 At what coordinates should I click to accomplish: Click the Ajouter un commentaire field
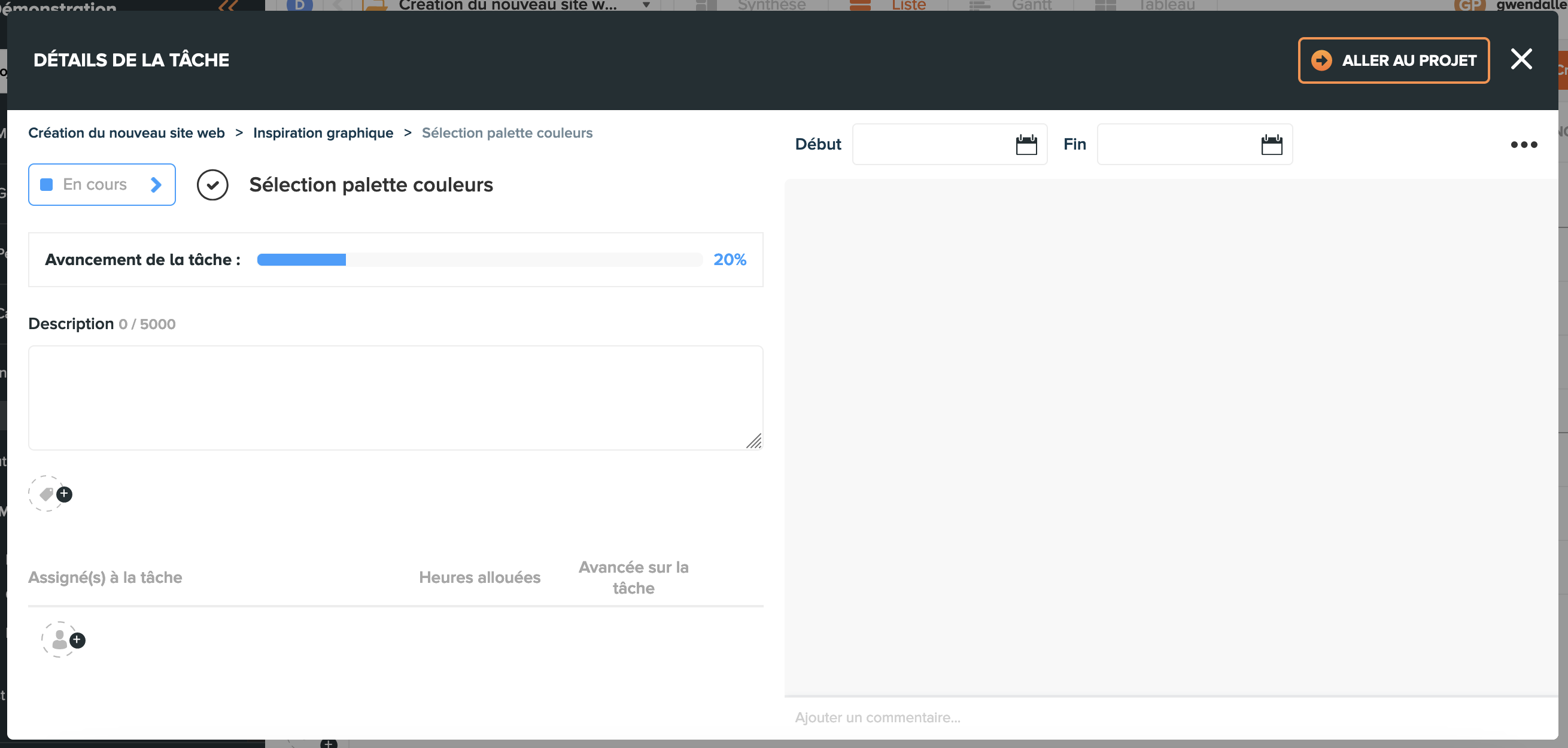click(x=1156, y=717)
